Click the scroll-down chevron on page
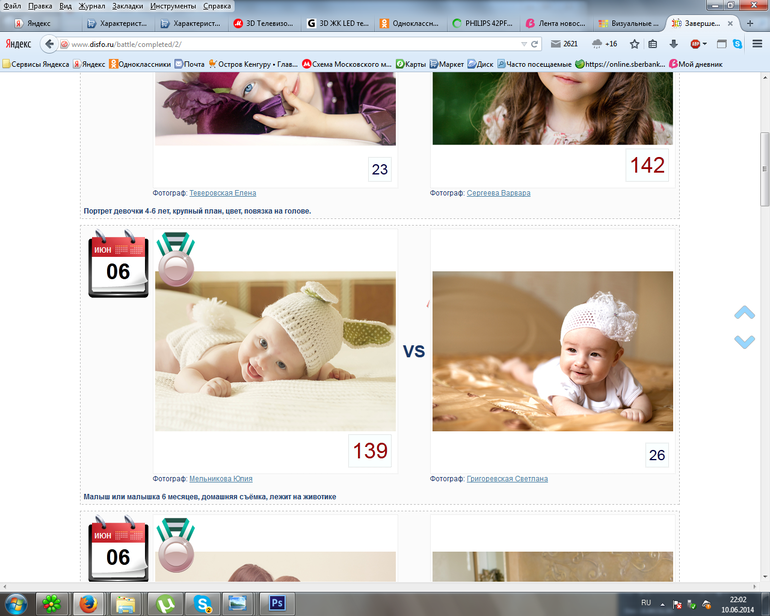This screenshot has width=770, height=616. click(744, 342)
